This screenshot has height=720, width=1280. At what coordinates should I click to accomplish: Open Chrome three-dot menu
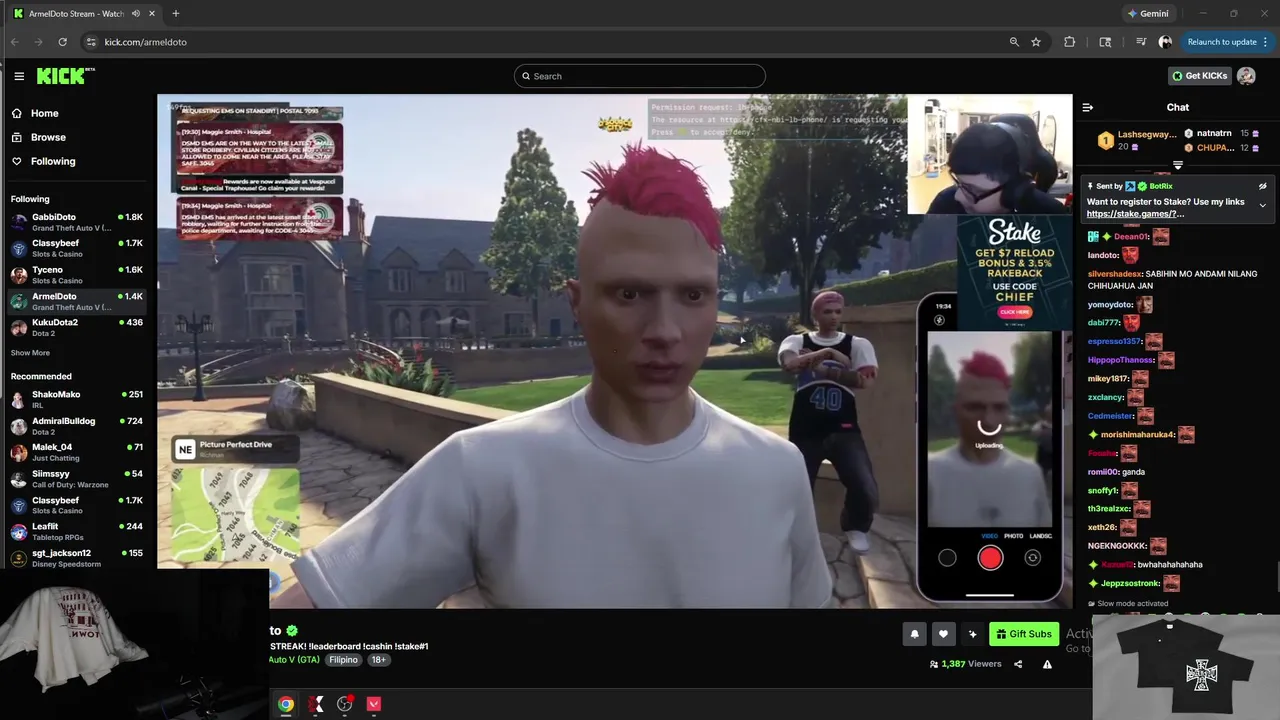pyautogui.click(x=1266, y=42)
